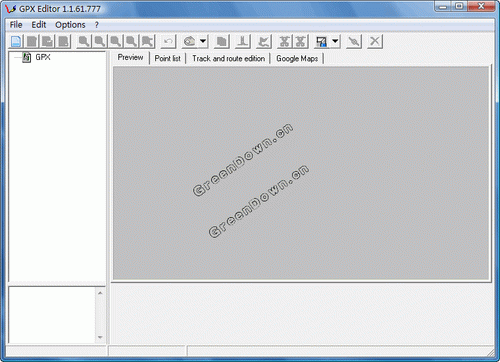Open the ? help menu
The width and height of the screenshot is (500, 362).
pos(97,25)
